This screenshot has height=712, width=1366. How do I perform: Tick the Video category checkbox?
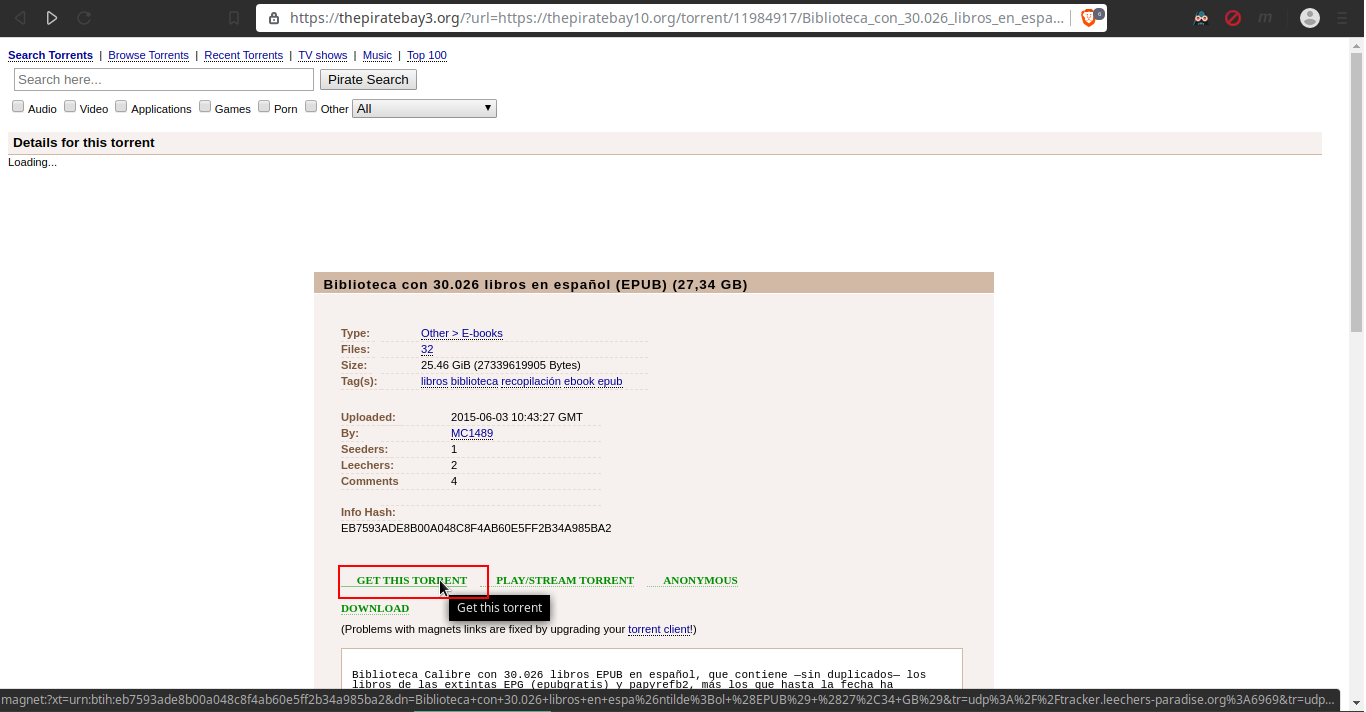pyautogui.click(x=70, y=107)
